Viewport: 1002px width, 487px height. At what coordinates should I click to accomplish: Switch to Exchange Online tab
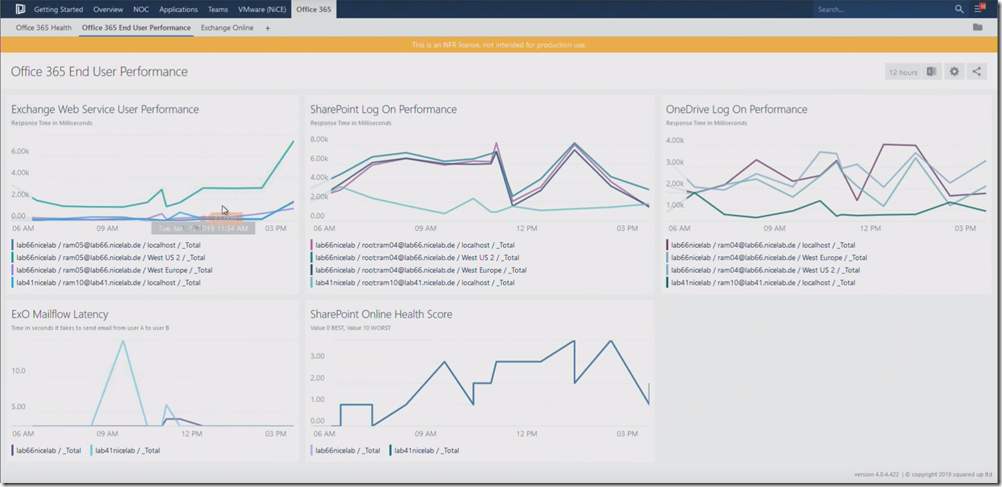point(227,28)
